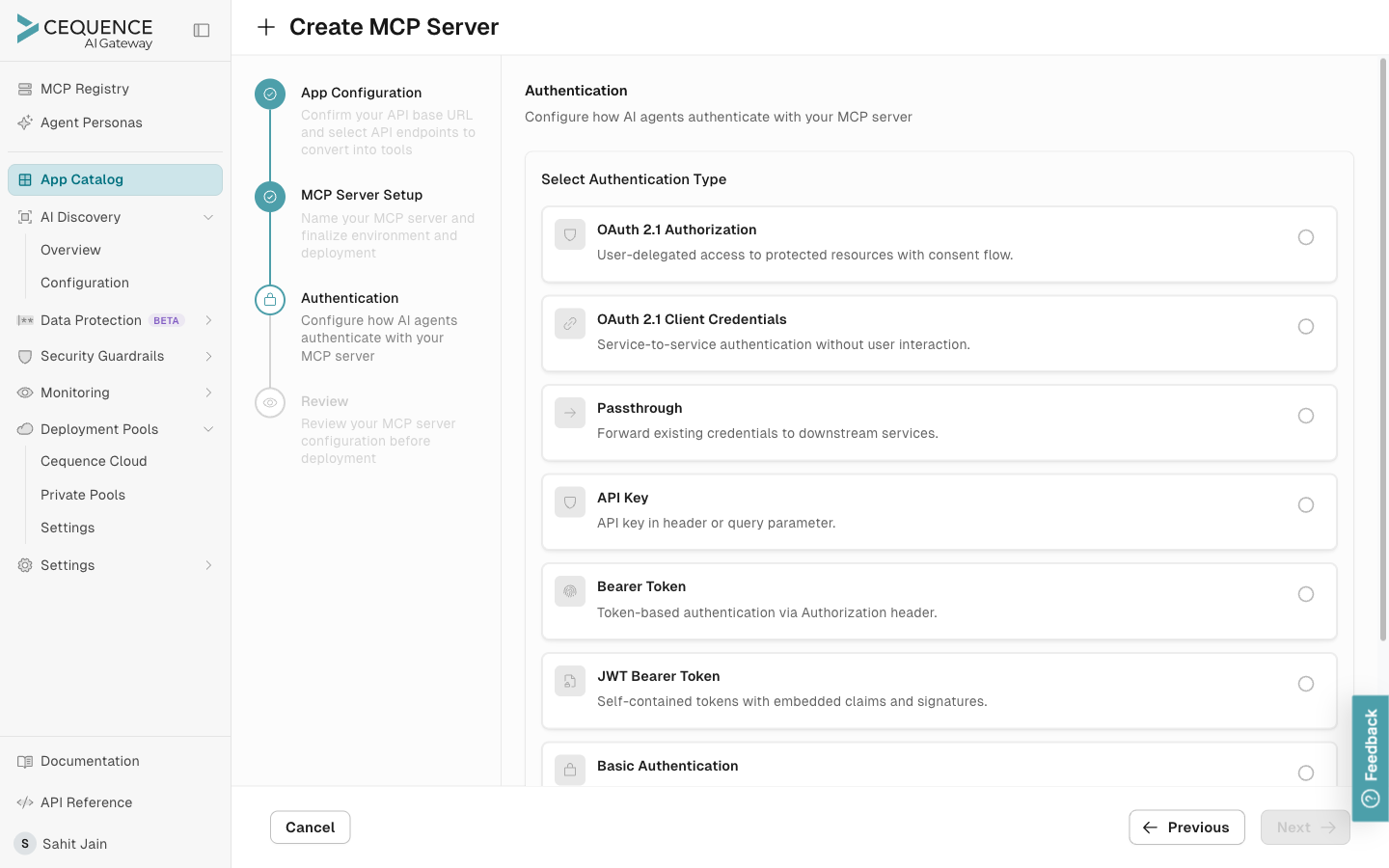Screen dimensions: 1389x868
Task: Click the vertical scrollbar of authentication list
Action: click(x=1383, y=349)
